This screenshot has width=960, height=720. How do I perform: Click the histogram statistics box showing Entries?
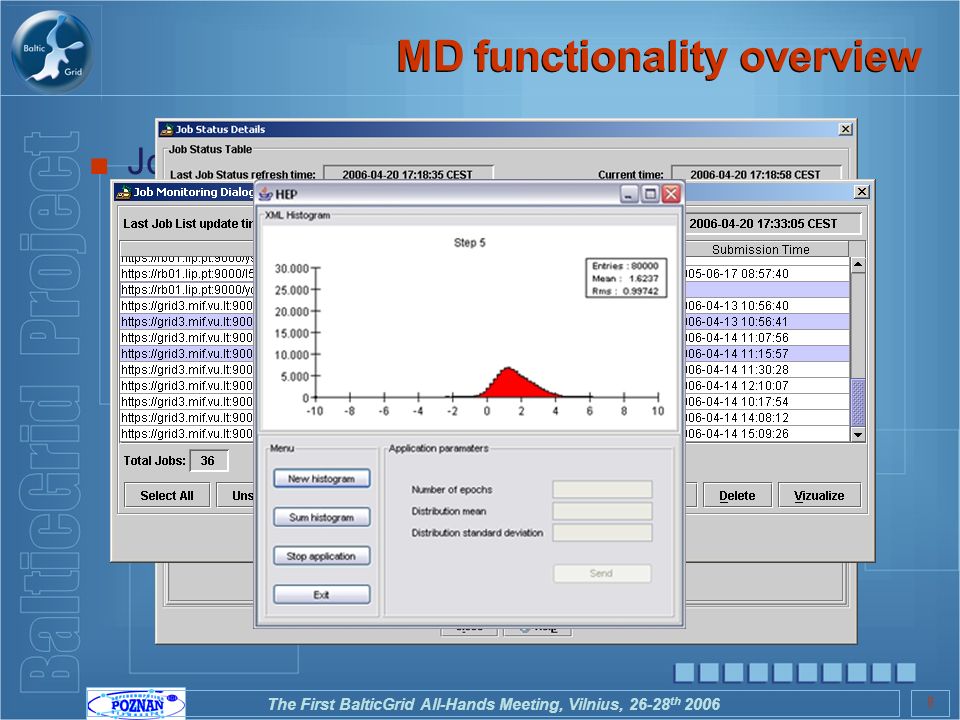pyautogui.click(x=626, y=278)
